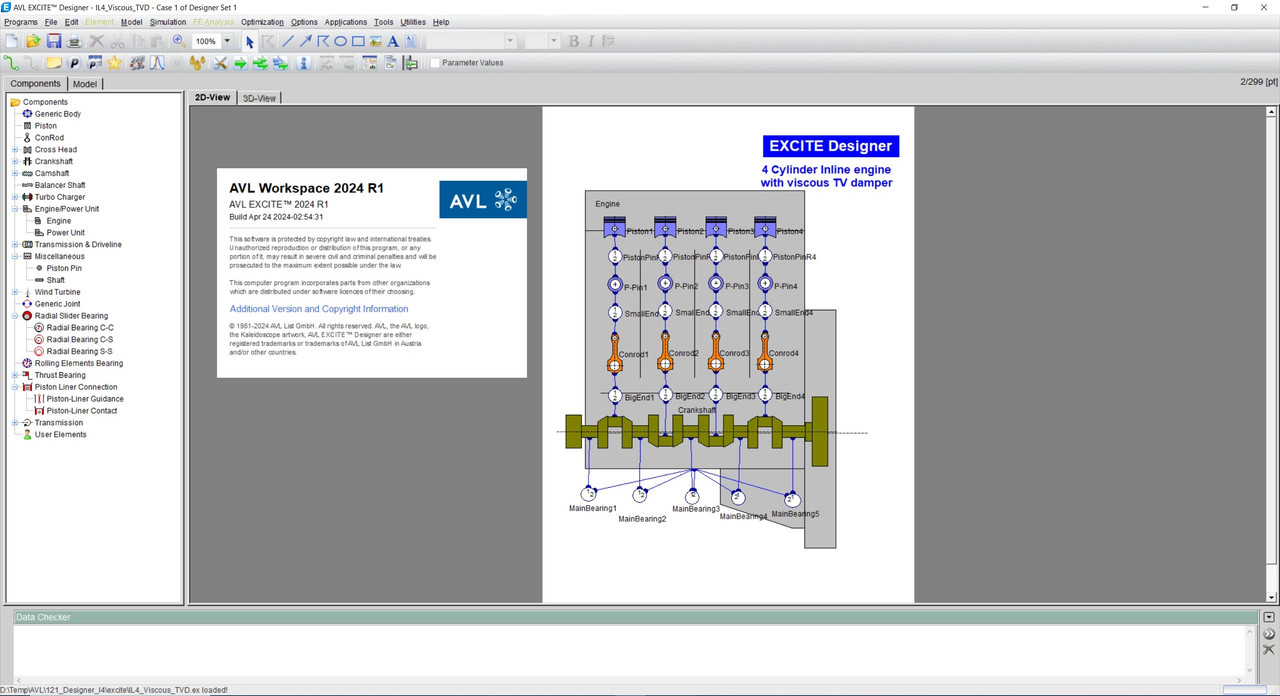This screenshot has width=1280, height=696.
Task: Collapse the Piston Liner Connection node
Action: tap(15, 387)
